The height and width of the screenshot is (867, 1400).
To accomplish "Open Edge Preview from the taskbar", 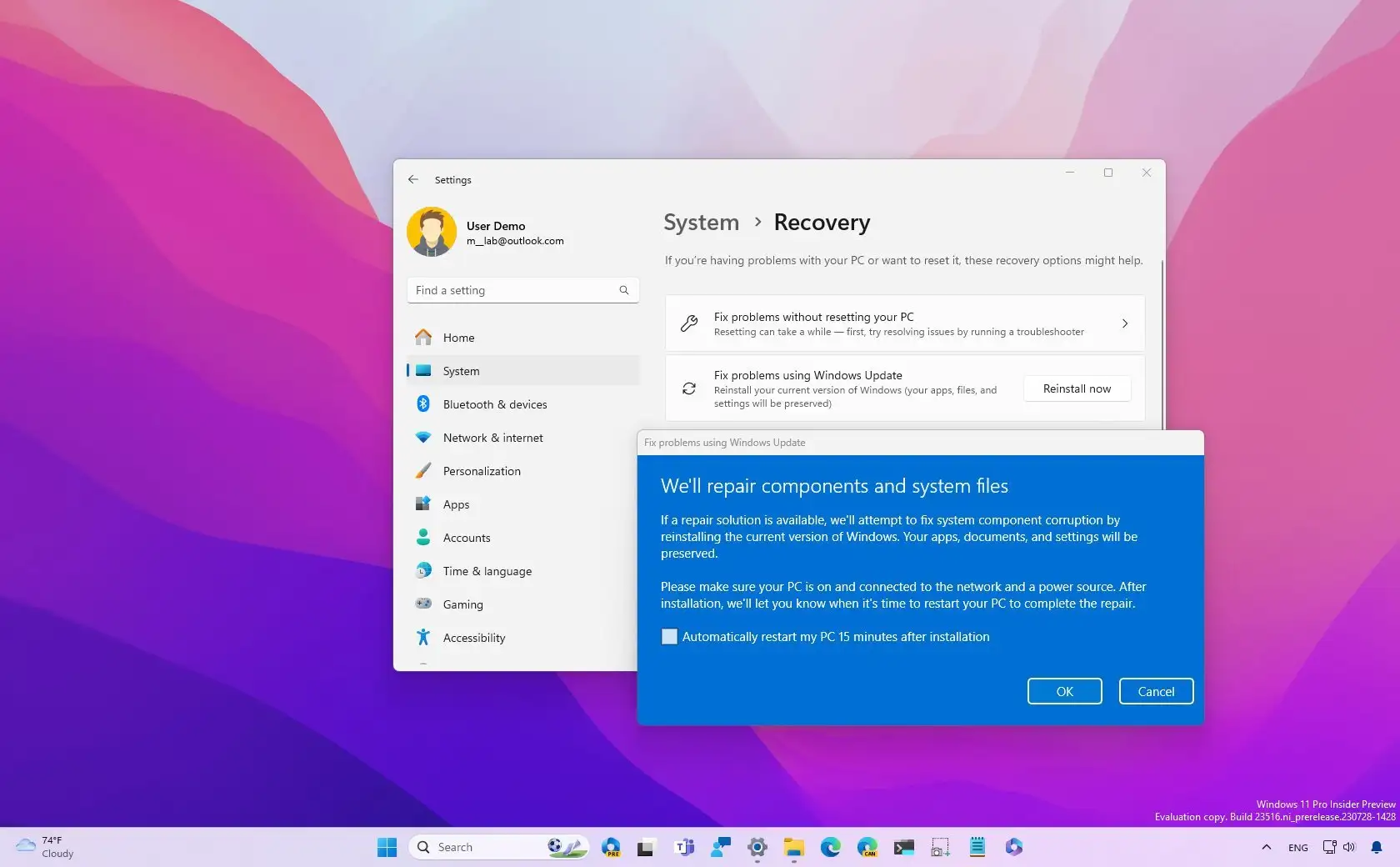I will click(611, 847).
